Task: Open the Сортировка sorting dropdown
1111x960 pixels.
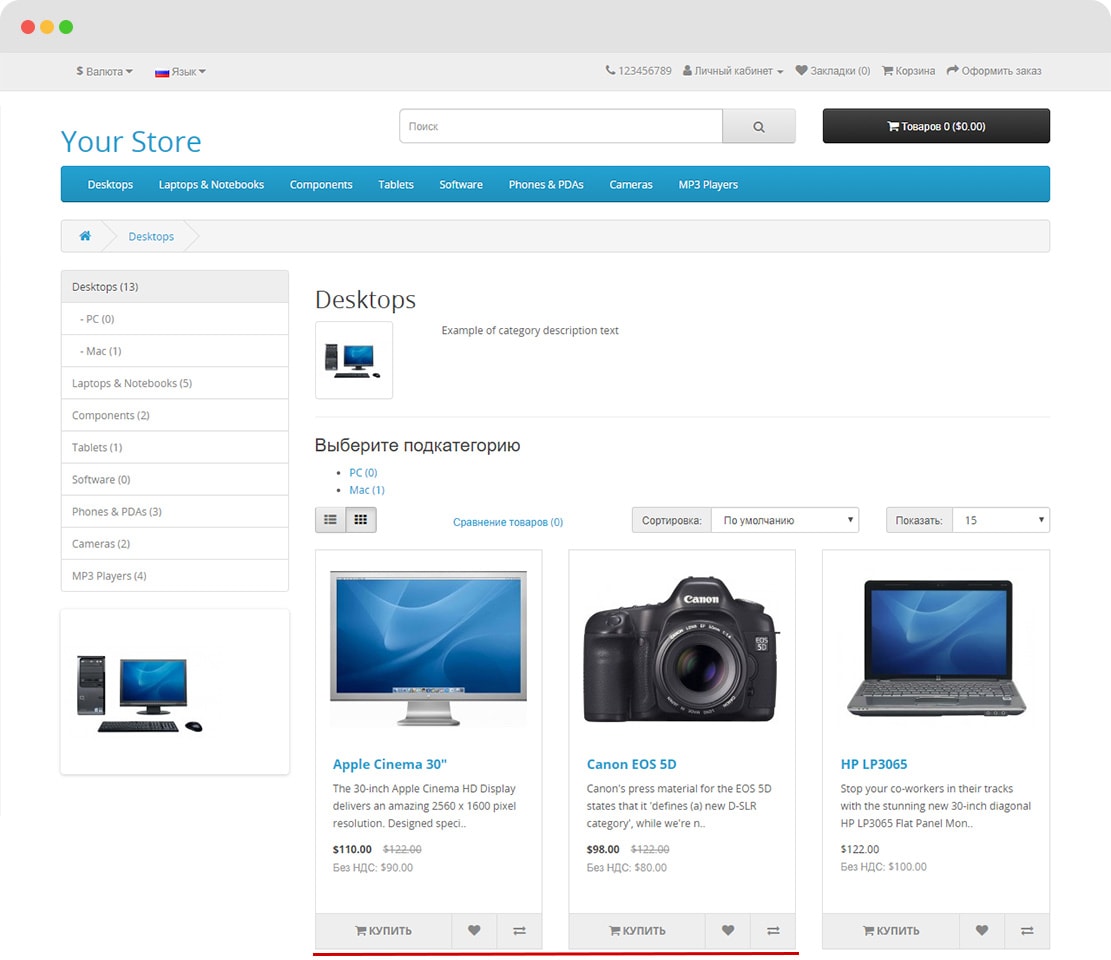Action: click(x=785, y=520)
